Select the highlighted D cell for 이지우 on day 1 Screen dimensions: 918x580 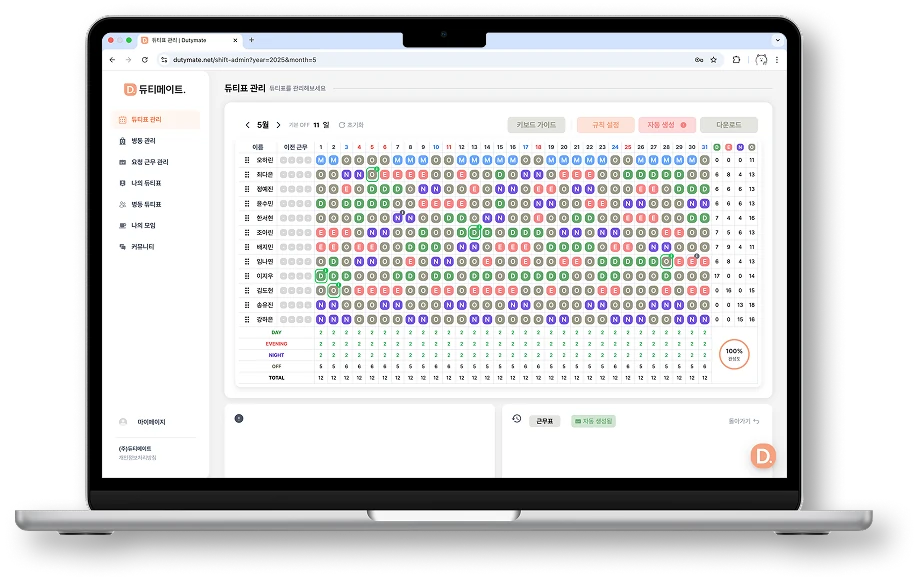[x=321, y=276]
